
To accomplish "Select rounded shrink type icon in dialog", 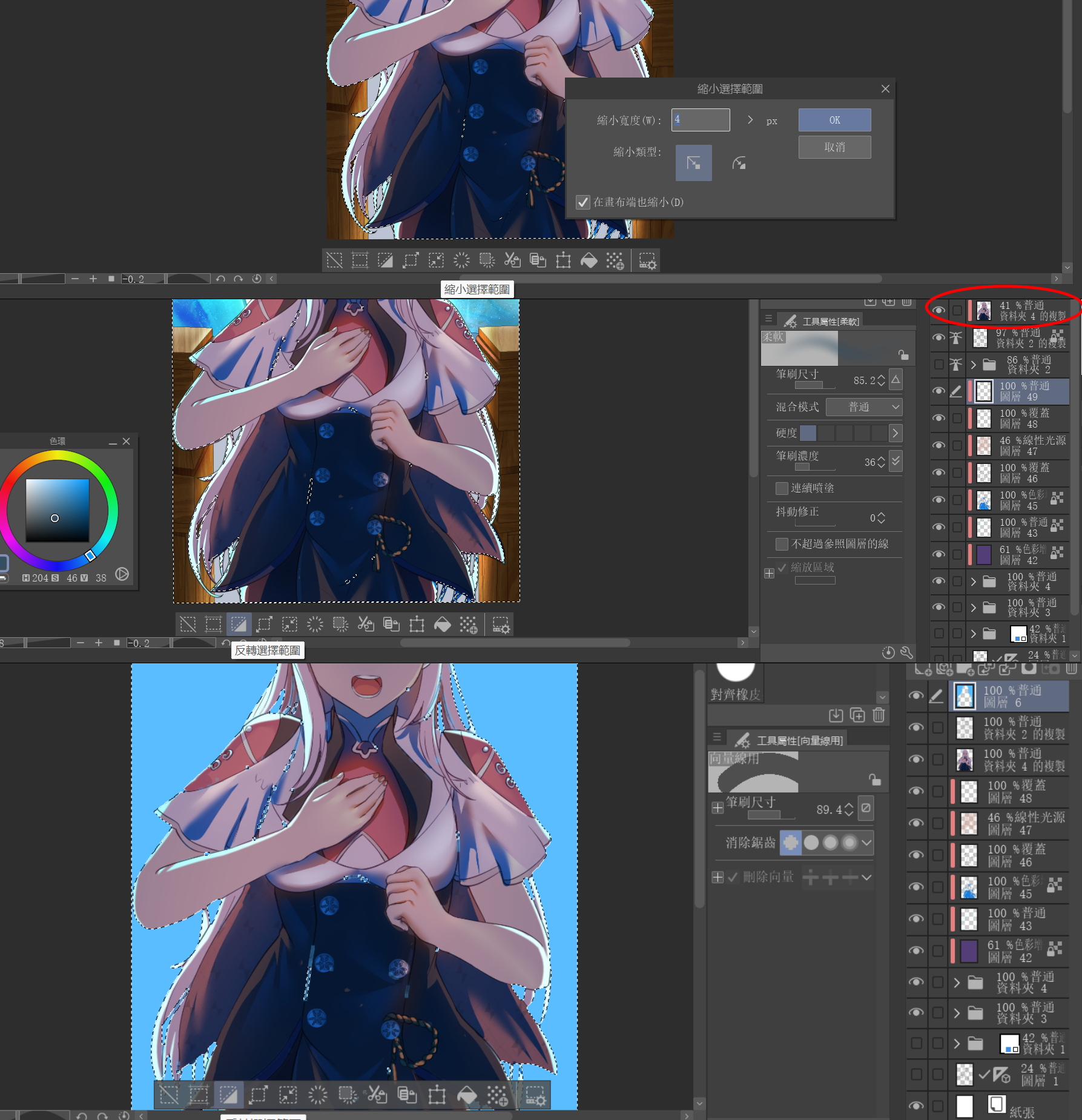I will pyautogui.click(x=739, y=163).
